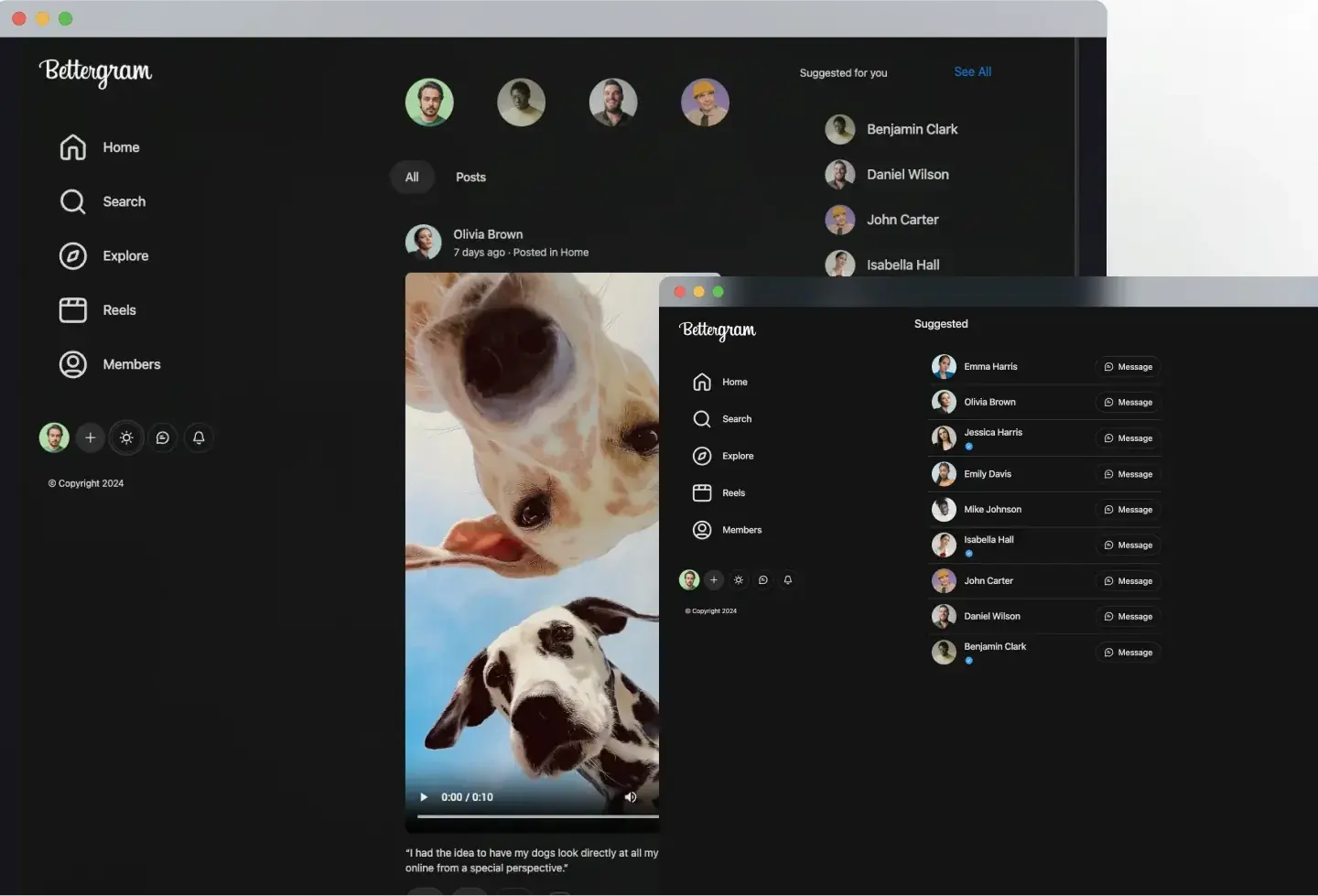This screenshot has width=1318, height=896.
Task: Open John Carter in back window suggestions
Action: tap(882, 220)
